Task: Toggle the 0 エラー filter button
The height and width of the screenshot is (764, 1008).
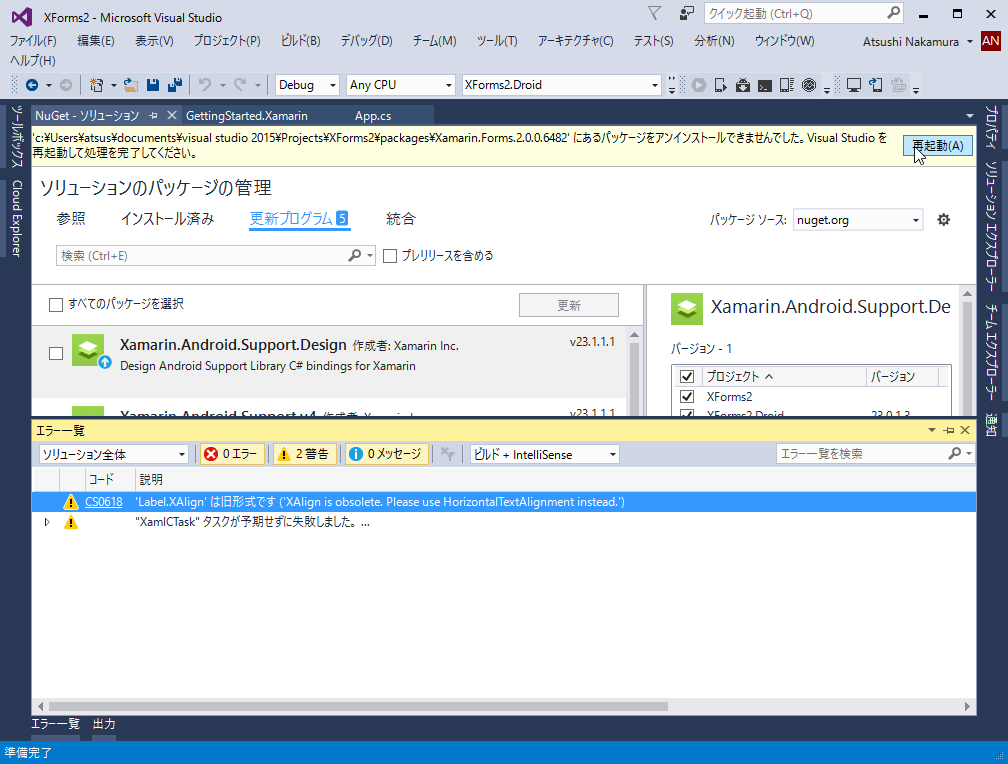Action: coord(232,454)
